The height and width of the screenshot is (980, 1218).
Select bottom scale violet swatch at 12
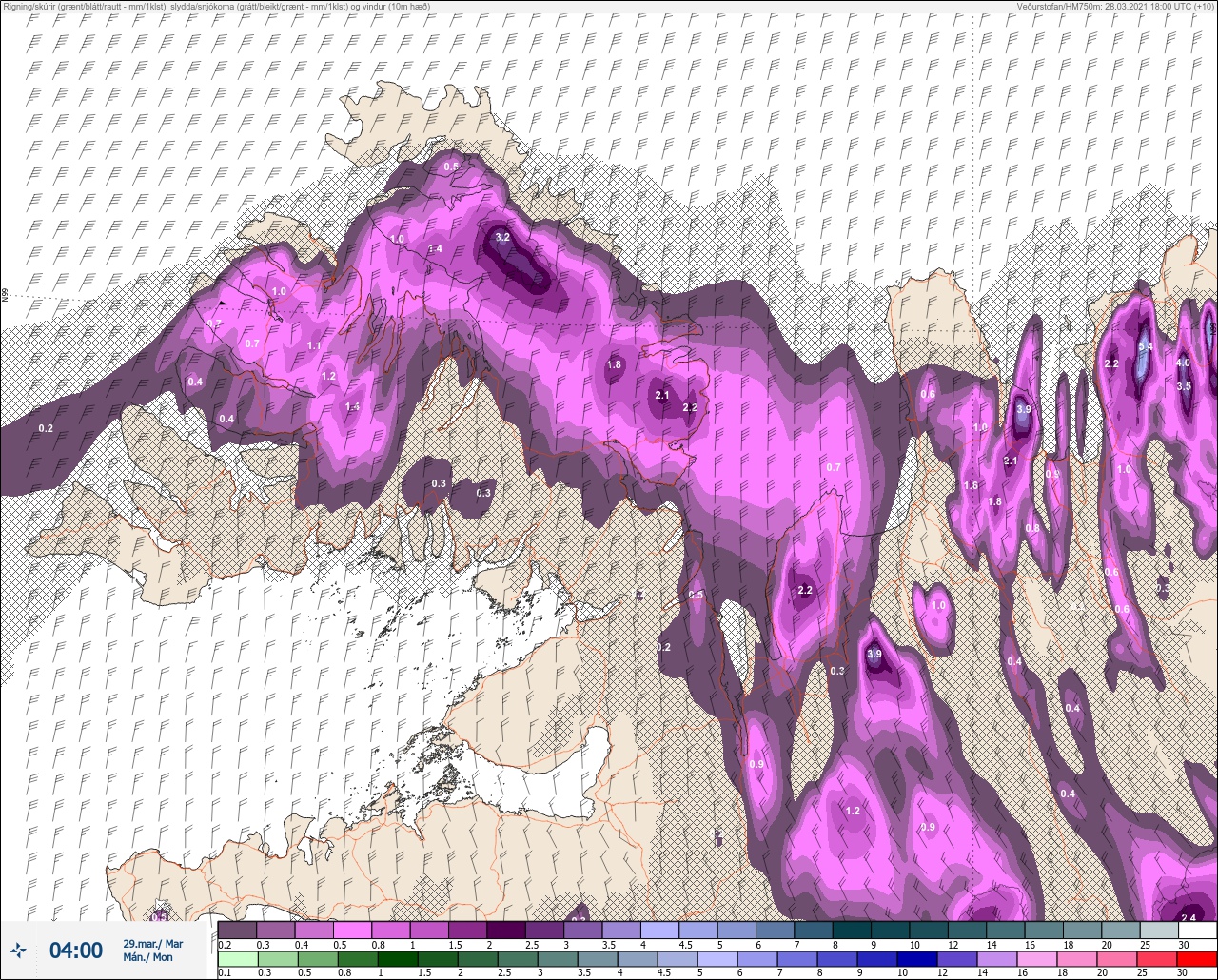pyautogui.click(x=957, y=959)
